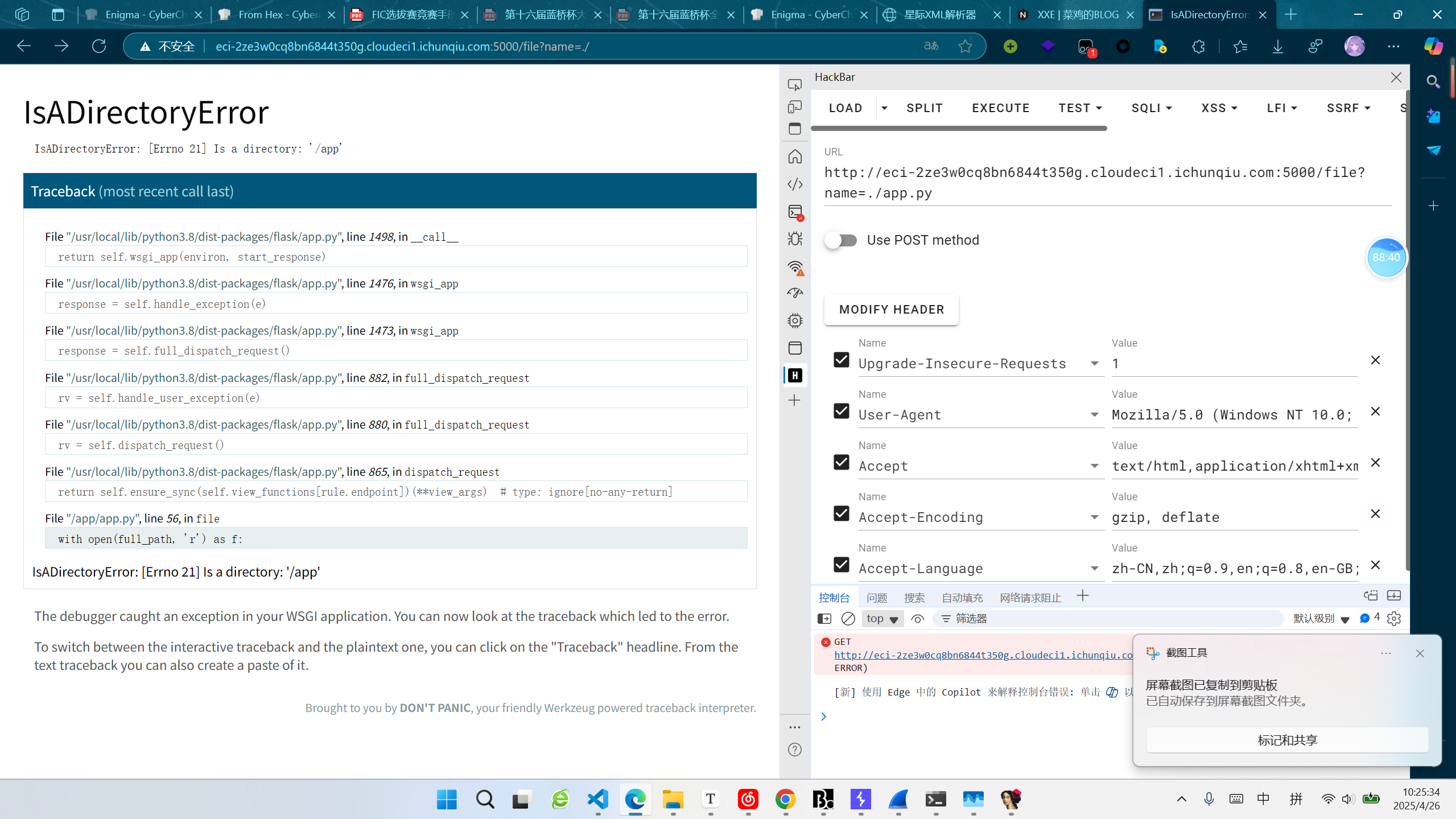Toggle the Use POST method switch
Screen dimensions: 1456x819
click(841, 240)
